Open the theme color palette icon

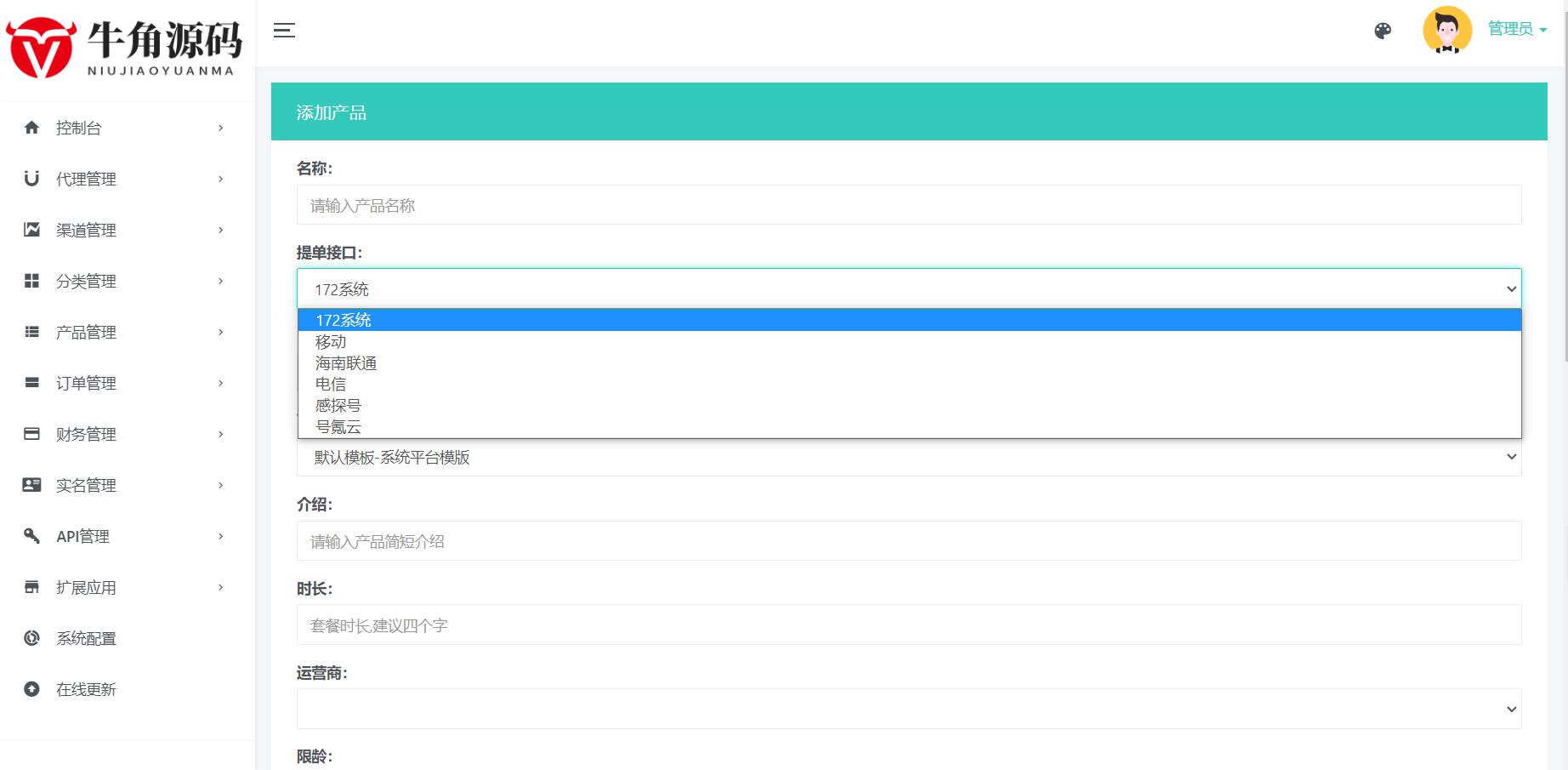(x=1383, y=31)
